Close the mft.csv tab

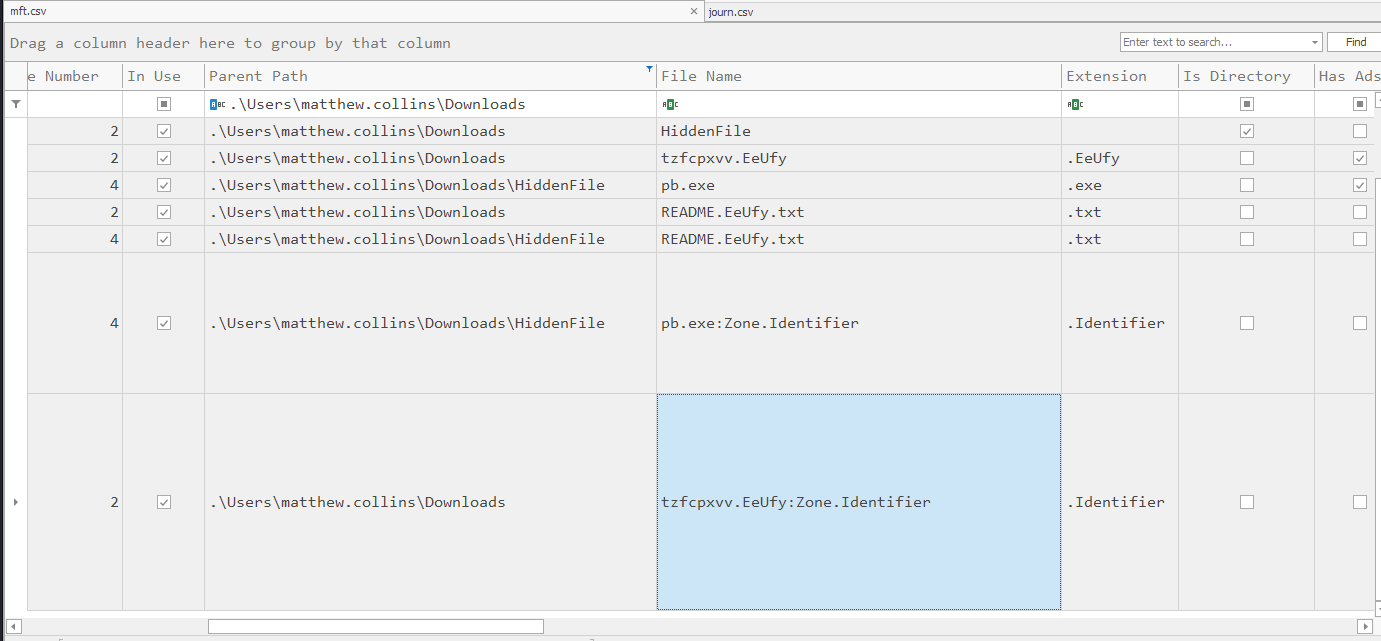(x=694, y=12)
